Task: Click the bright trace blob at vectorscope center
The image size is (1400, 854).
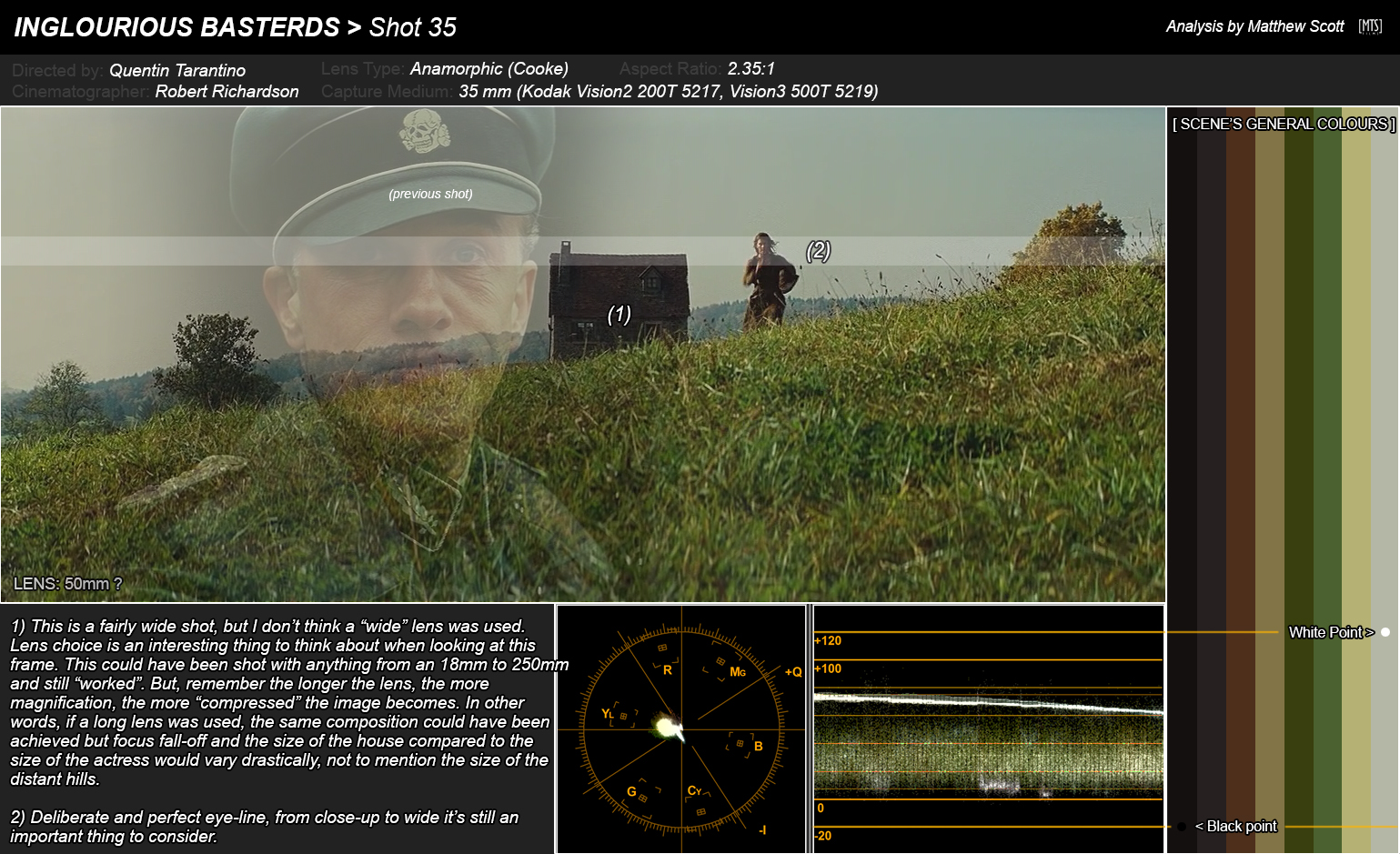Action: pyautogui.click(x=668, y=727)
